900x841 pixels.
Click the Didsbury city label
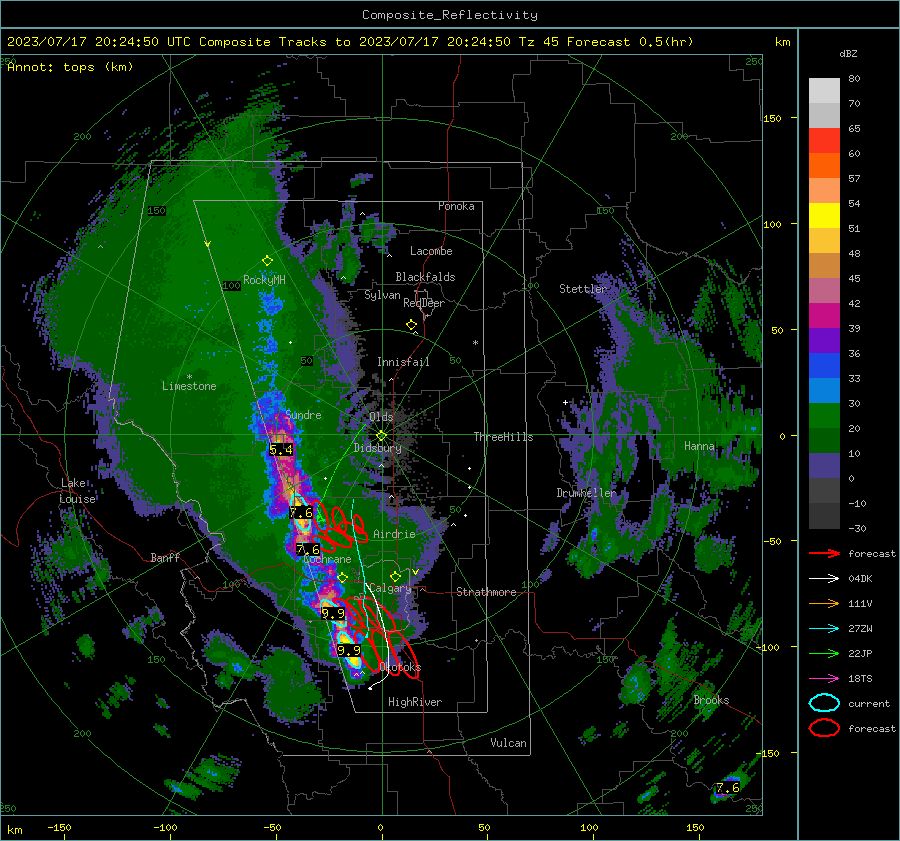(377, 448)
